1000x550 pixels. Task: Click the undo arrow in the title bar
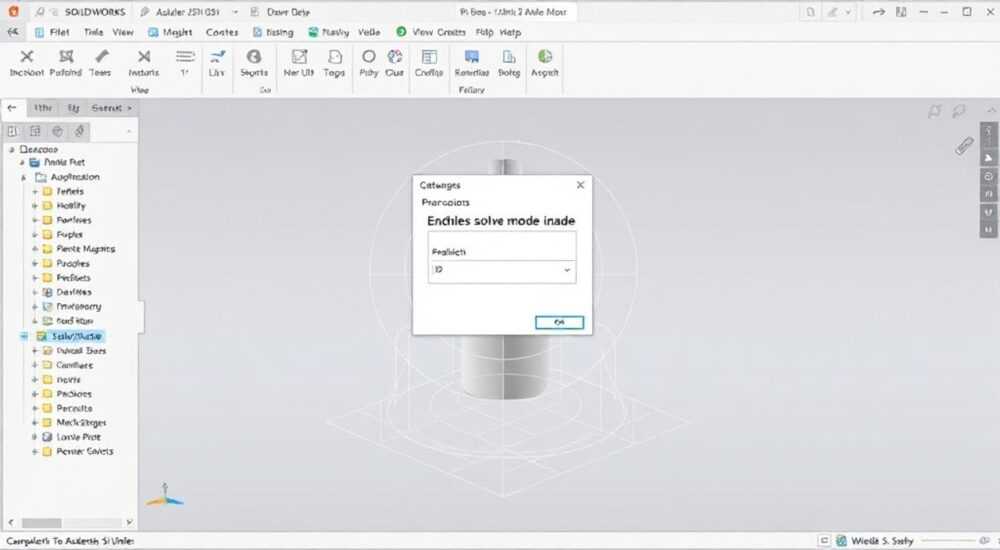pyautogui.click(x=879, y=12)
